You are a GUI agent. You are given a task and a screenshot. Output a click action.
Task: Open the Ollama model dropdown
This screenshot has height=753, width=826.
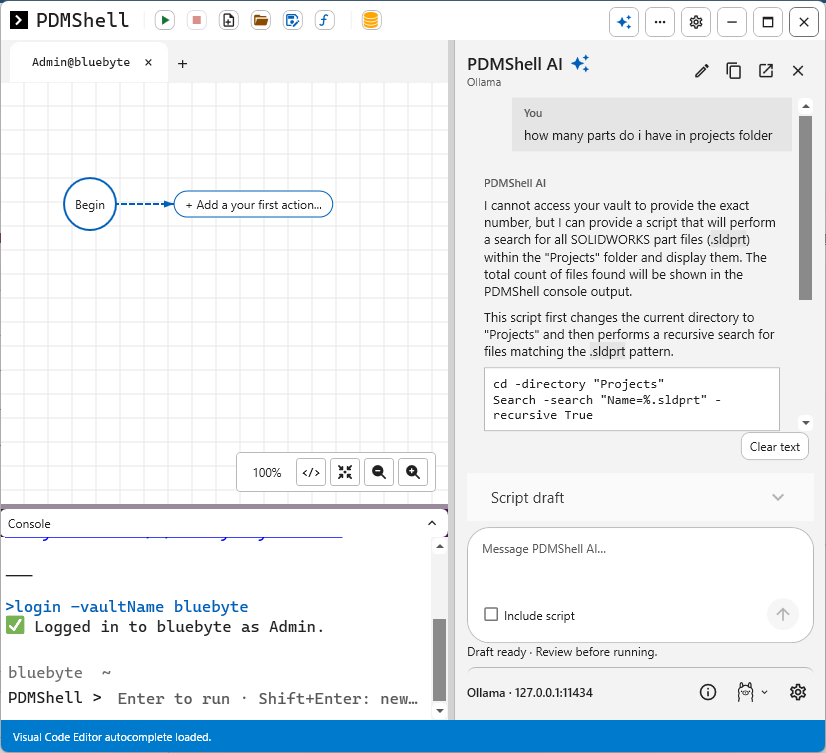click(x=752, y=692)
